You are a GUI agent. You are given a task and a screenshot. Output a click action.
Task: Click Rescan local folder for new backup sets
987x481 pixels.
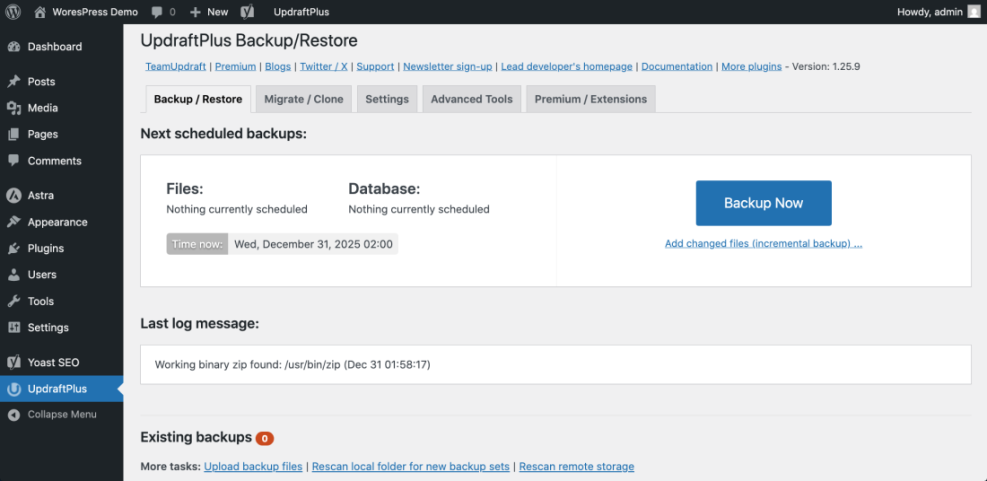pos(410,467)
